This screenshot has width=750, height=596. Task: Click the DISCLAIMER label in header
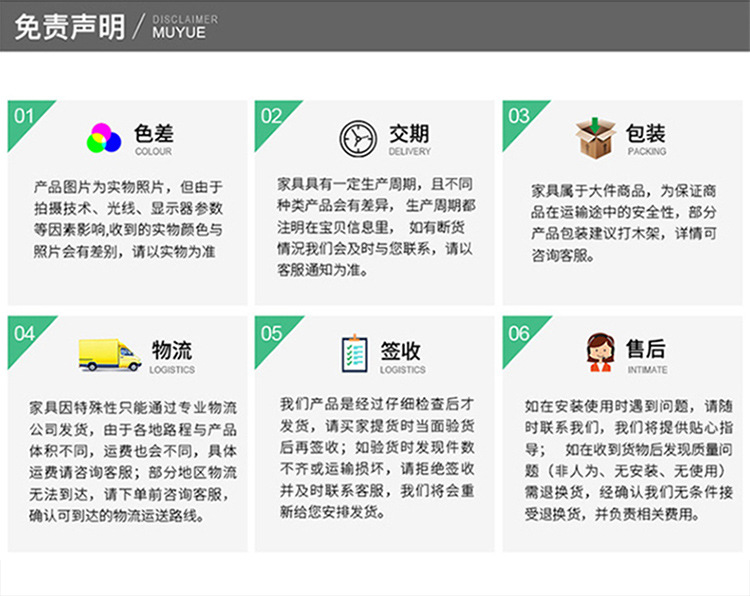pos(185,20)
